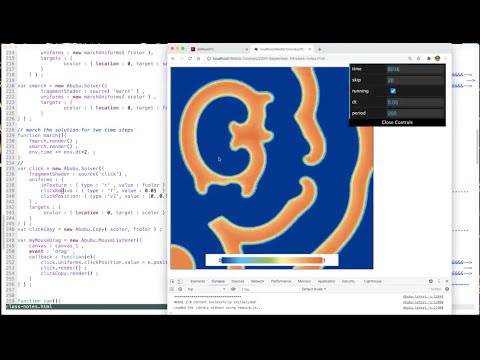Viewport: 480px width, 360px height.
Task: Click the browser forward arrow
Action: coord(181,58)
